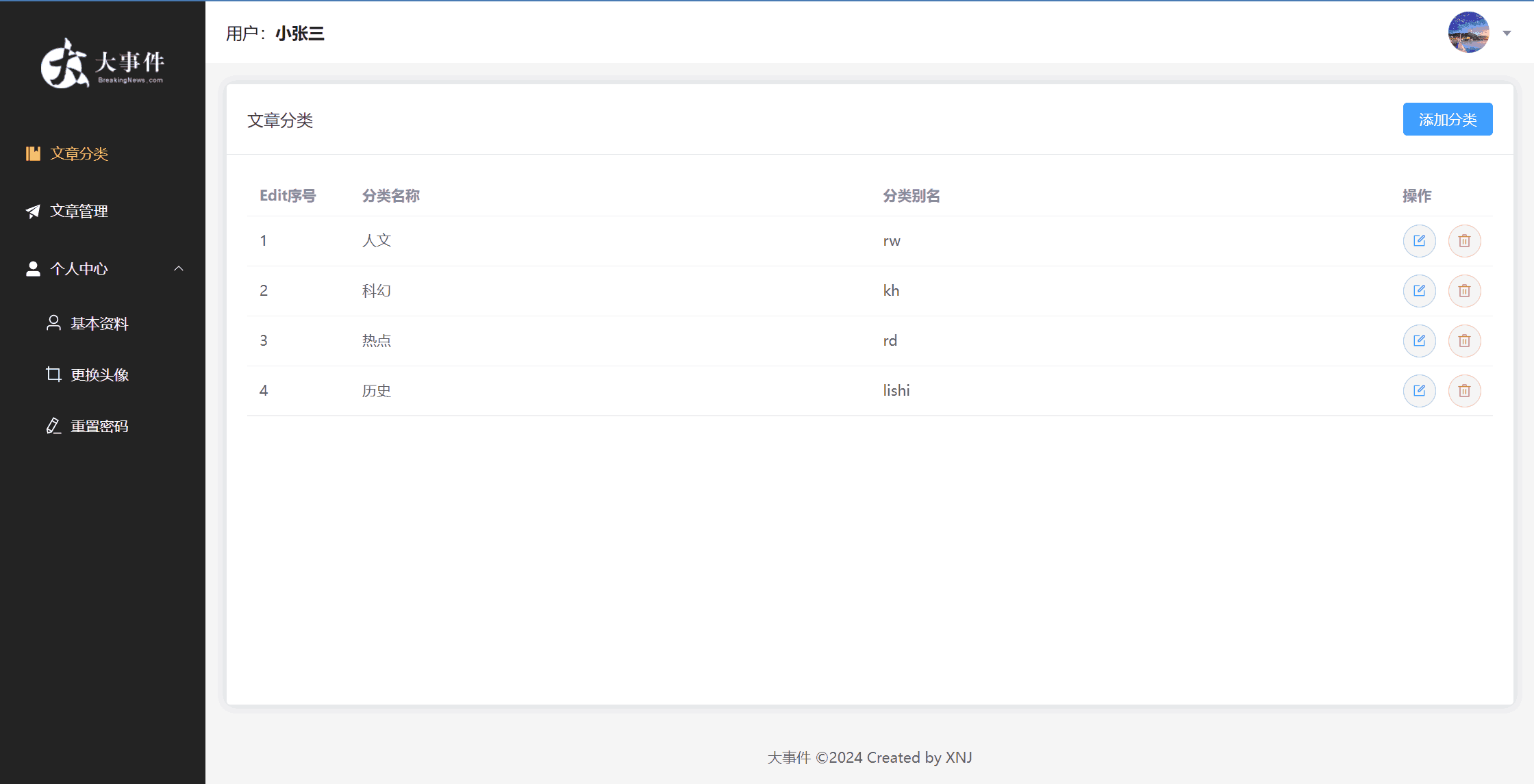Screen dimensions: 1534x784
Task: Delete the 人文 category row
Action: click(x=1464, y=241)
